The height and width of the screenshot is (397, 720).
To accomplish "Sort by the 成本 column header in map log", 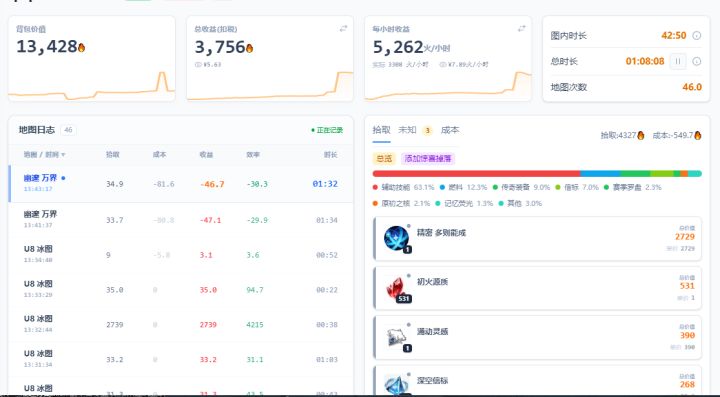I will point(159,155).
